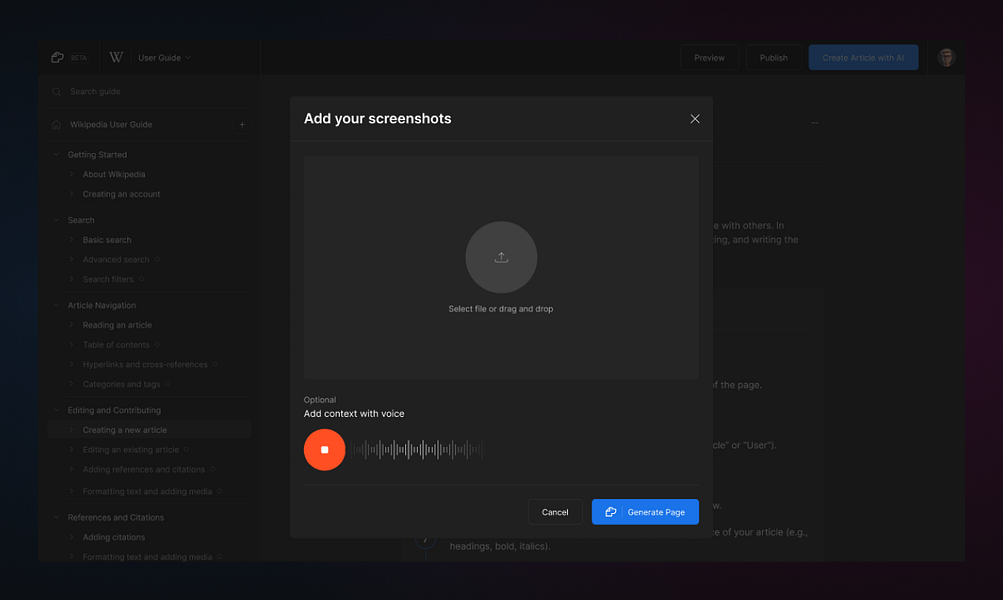Screen dimensions: 1003x600
Task: Click the Search guide input field
Action: [x=150, y=91]
